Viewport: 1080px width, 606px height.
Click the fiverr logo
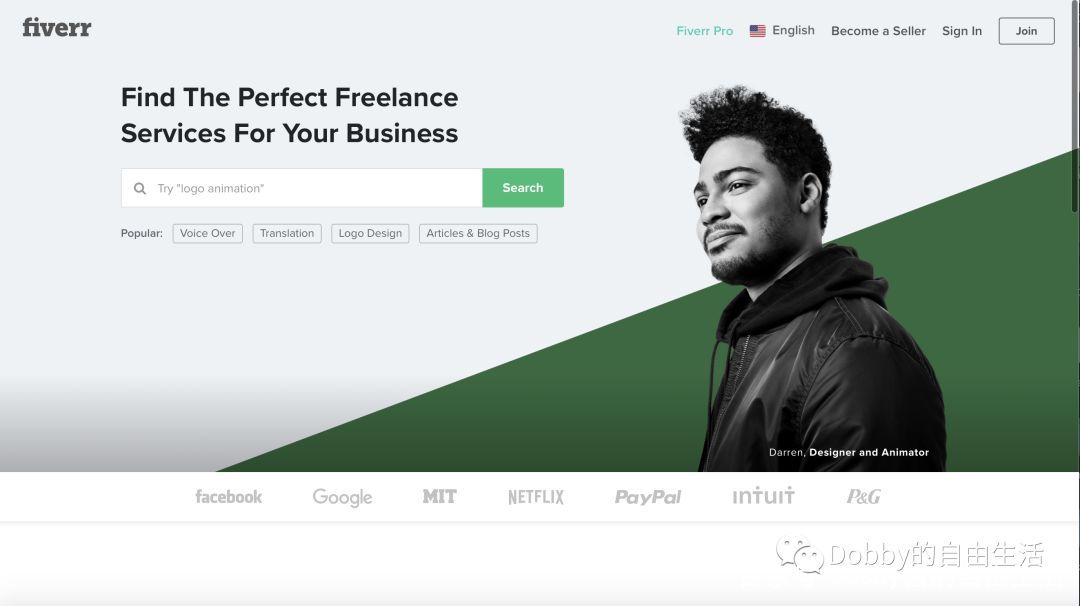[56, 28]
